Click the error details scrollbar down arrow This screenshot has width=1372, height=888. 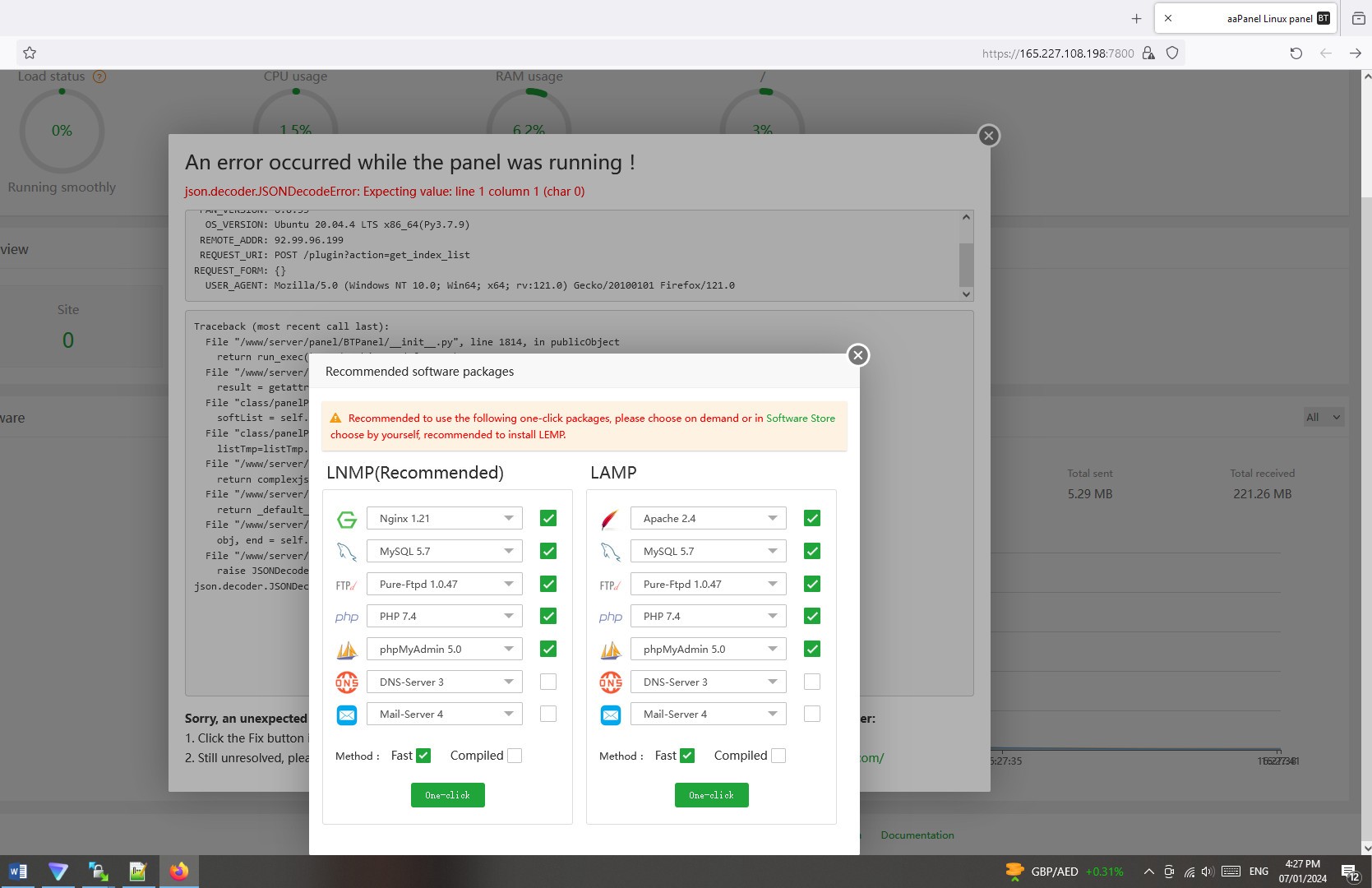pos(966,294)
